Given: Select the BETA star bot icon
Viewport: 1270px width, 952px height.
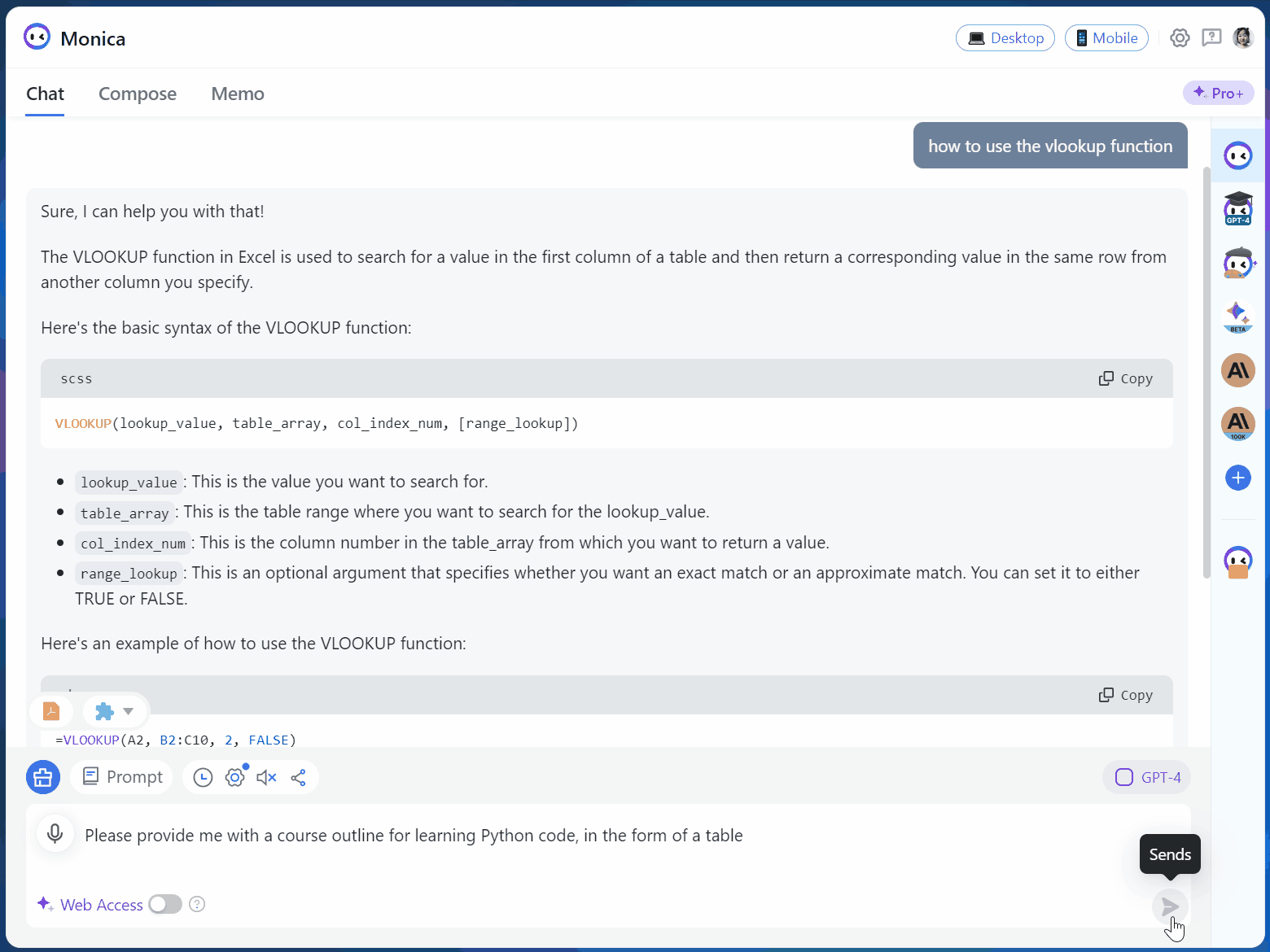Looking at the screenshot, I should click(x=1238, y=317).
